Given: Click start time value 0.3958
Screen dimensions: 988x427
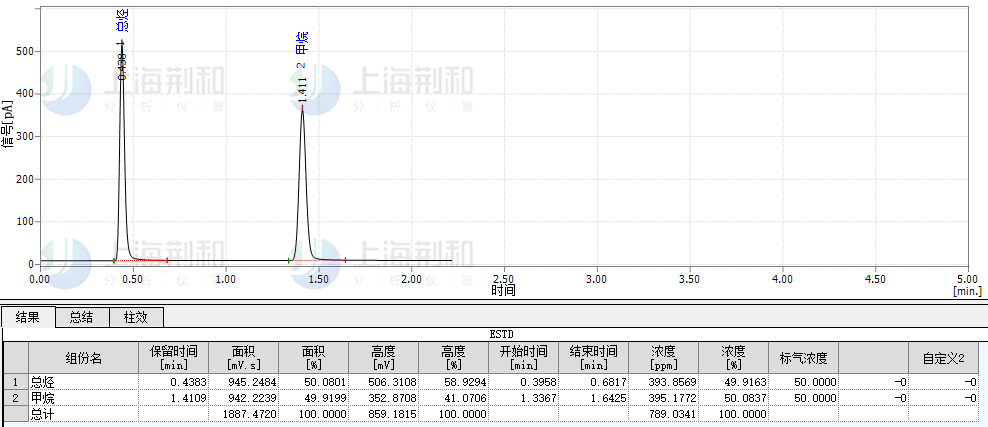Looking at the screenshot, I should click(537, 382).
